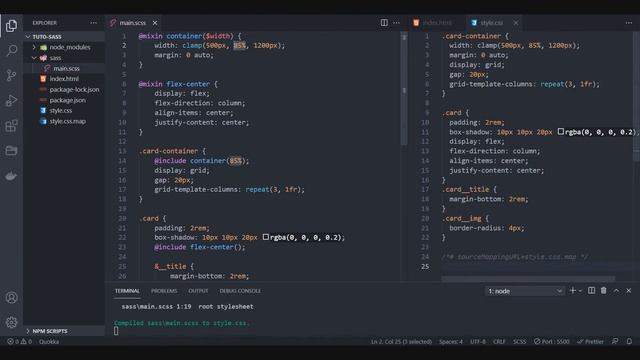Click line number 25 in style.css

(425, 267)
